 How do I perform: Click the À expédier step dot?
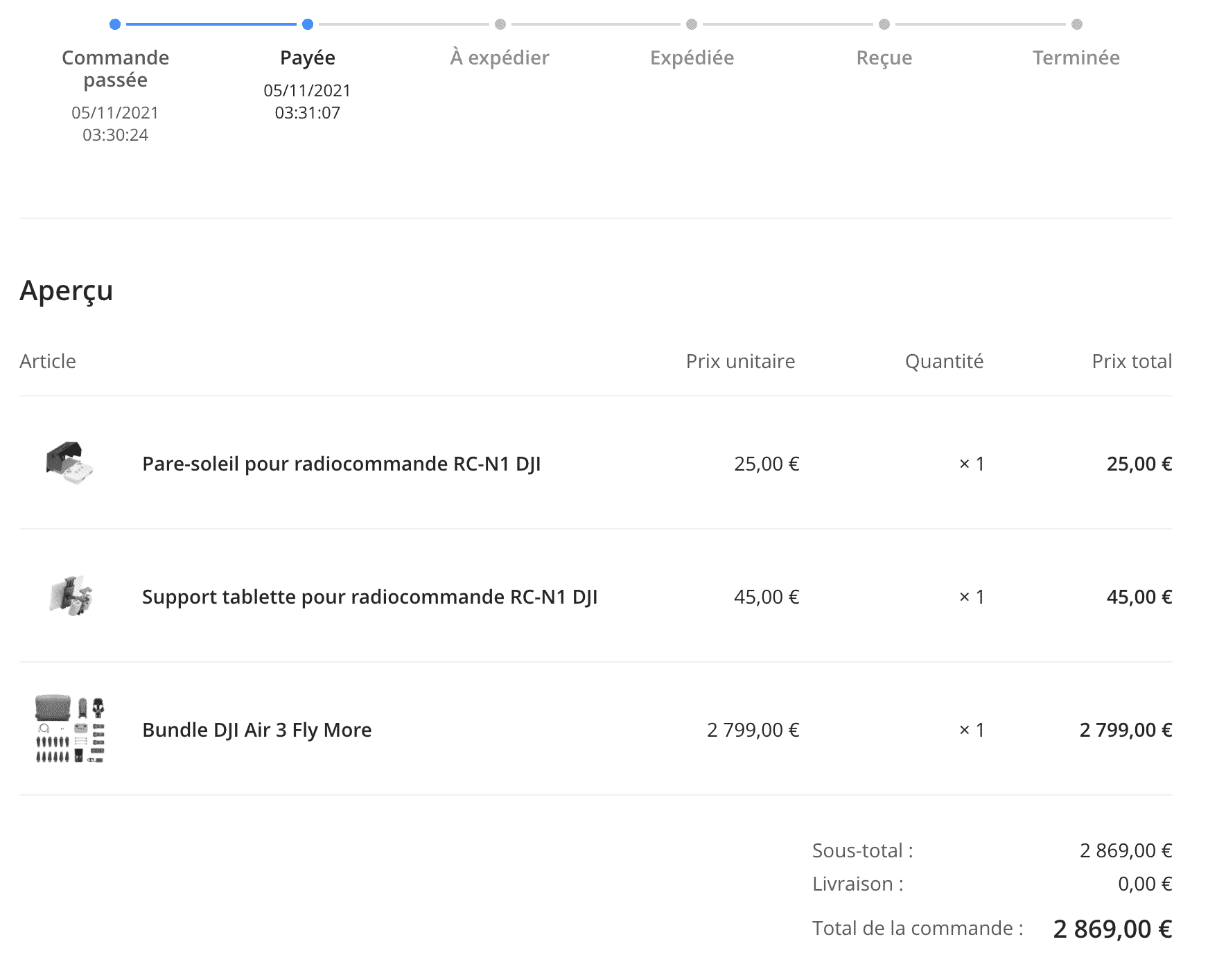pos(500,24)
